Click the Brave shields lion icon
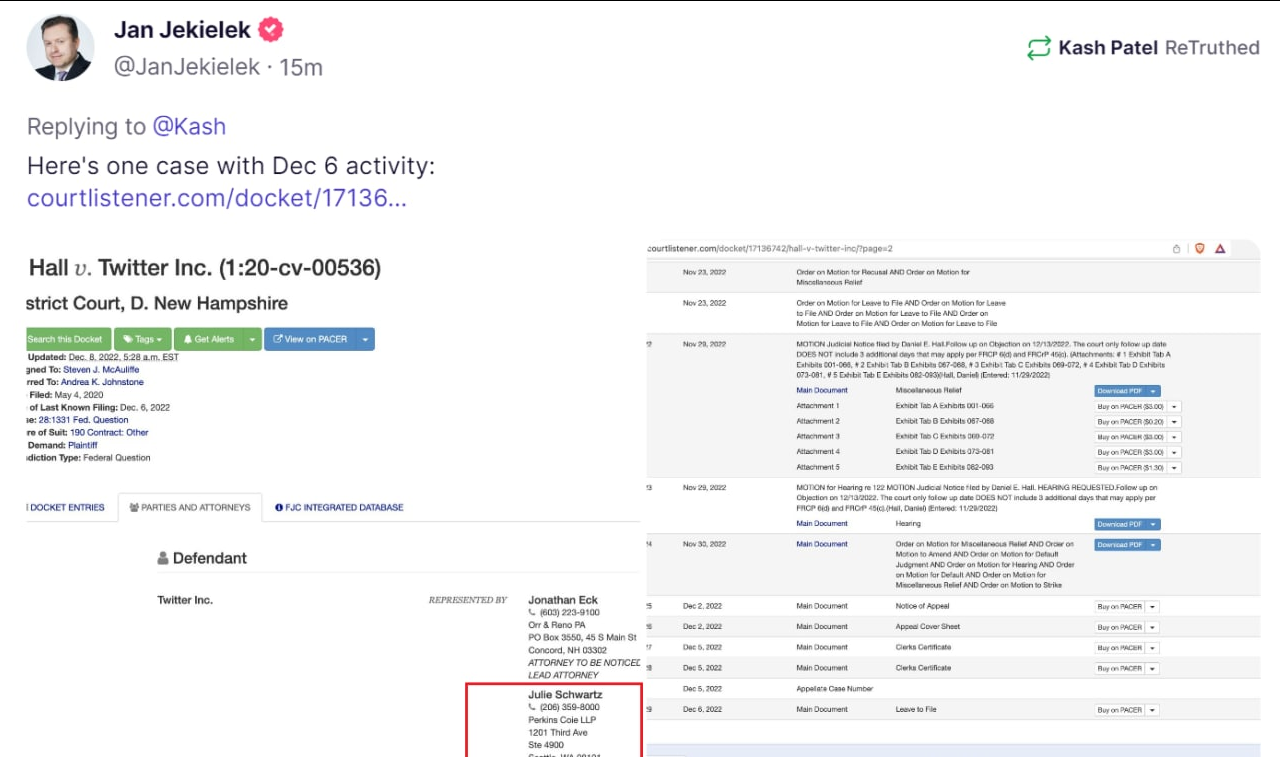 click(x=1200, y=249)
